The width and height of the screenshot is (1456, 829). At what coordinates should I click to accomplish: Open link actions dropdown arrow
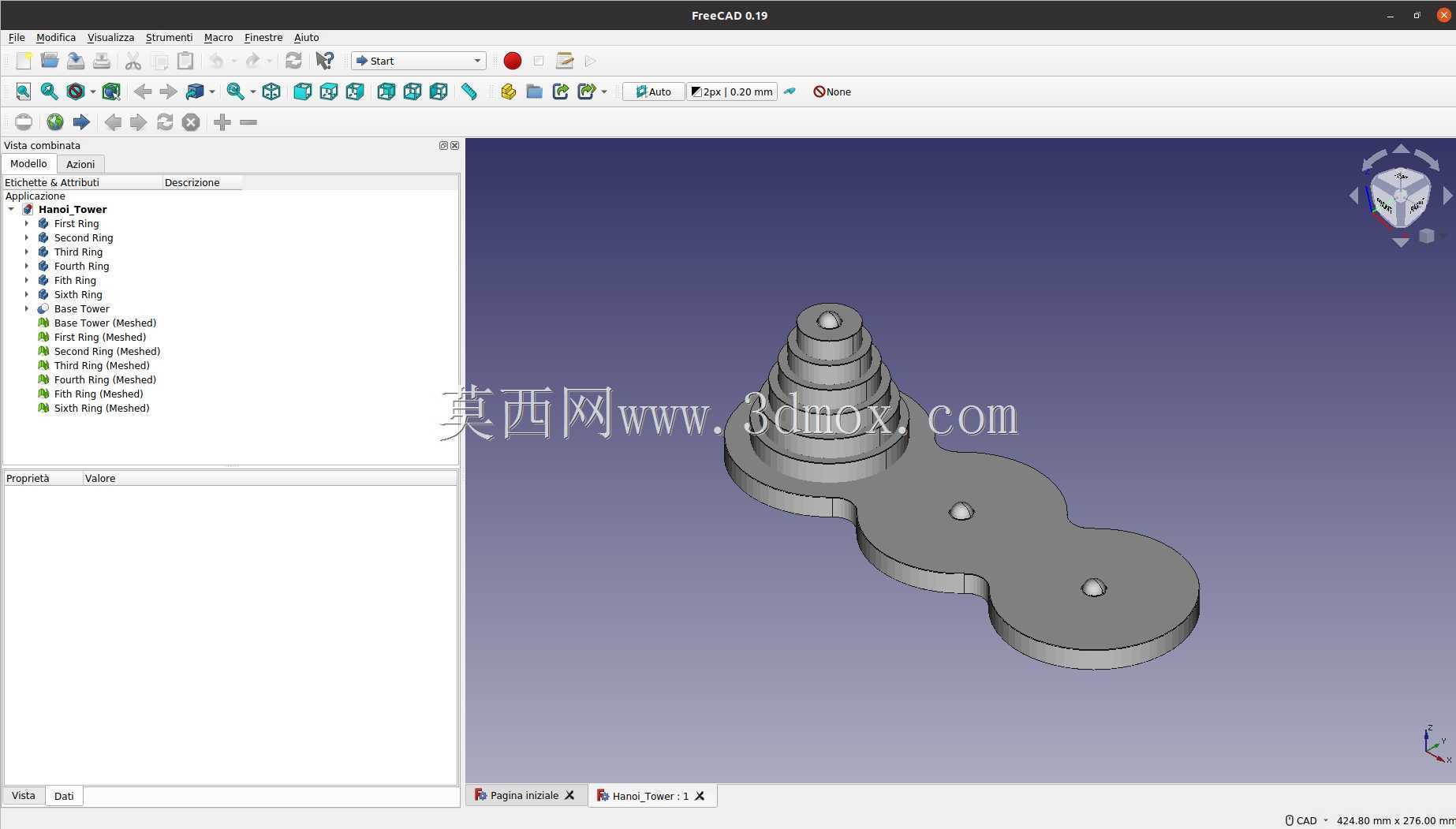(604, 92)
